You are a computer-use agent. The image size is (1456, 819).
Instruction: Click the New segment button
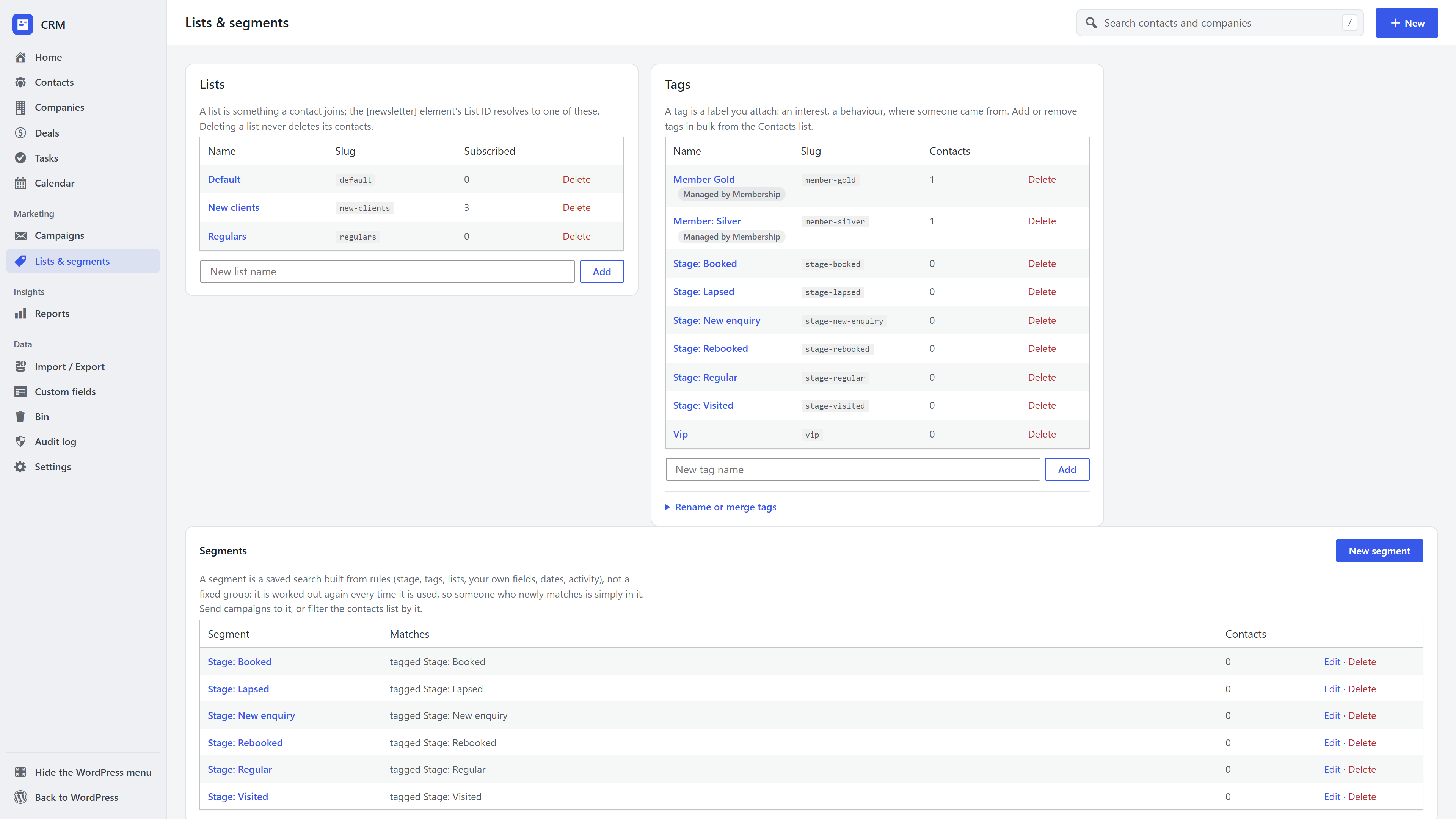click(x=1379, y=551)
